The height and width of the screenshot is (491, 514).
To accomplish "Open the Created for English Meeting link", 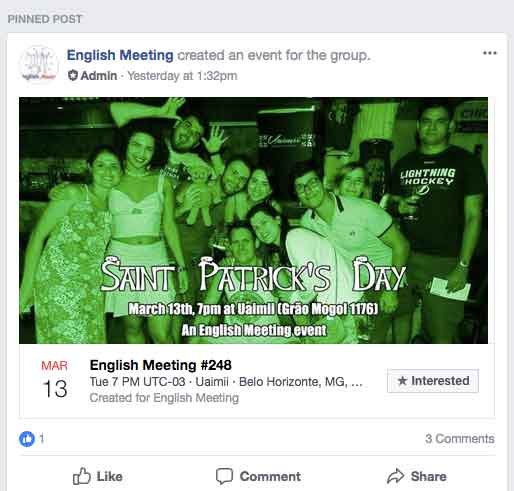I will (x=164, y=398).
